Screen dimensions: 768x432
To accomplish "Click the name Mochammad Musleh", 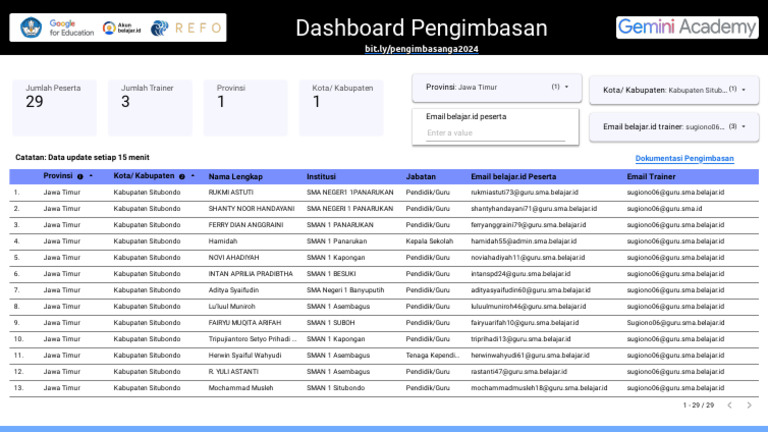I will (x=241, y=388).
